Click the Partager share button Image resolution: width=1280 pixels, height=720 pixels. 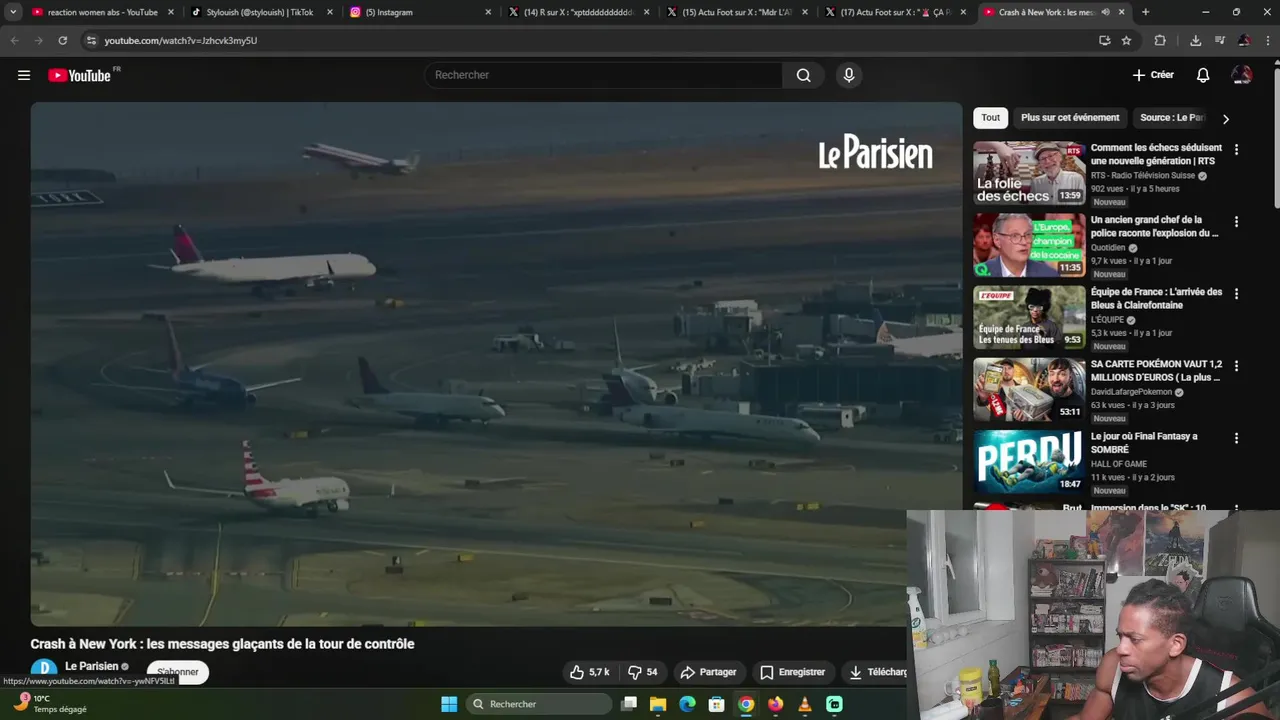708,672
